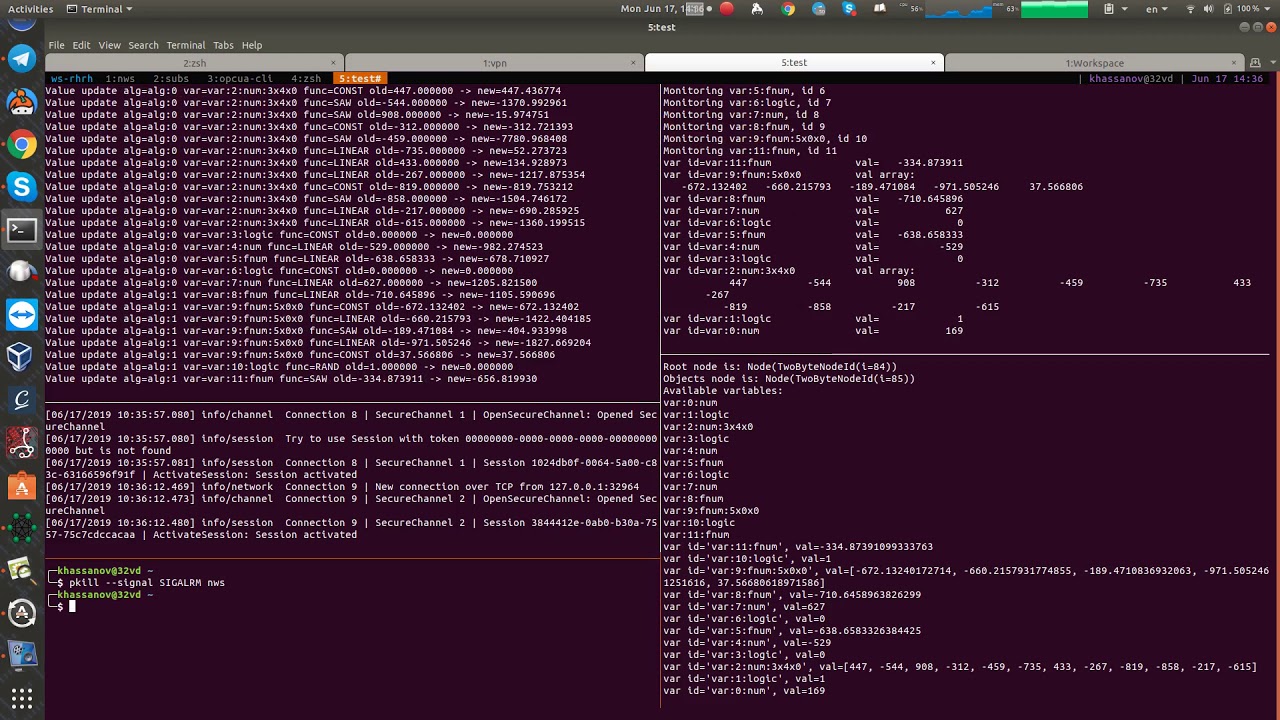Launch Google Chrome from the dock

pos(22,144)
